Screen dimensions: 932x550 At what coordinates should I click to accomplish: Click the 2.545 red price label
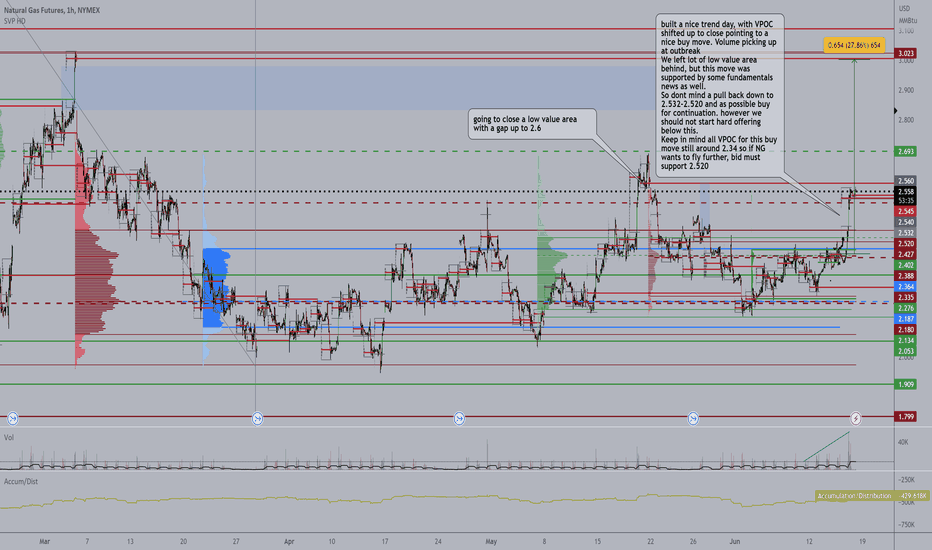point(906,211)
